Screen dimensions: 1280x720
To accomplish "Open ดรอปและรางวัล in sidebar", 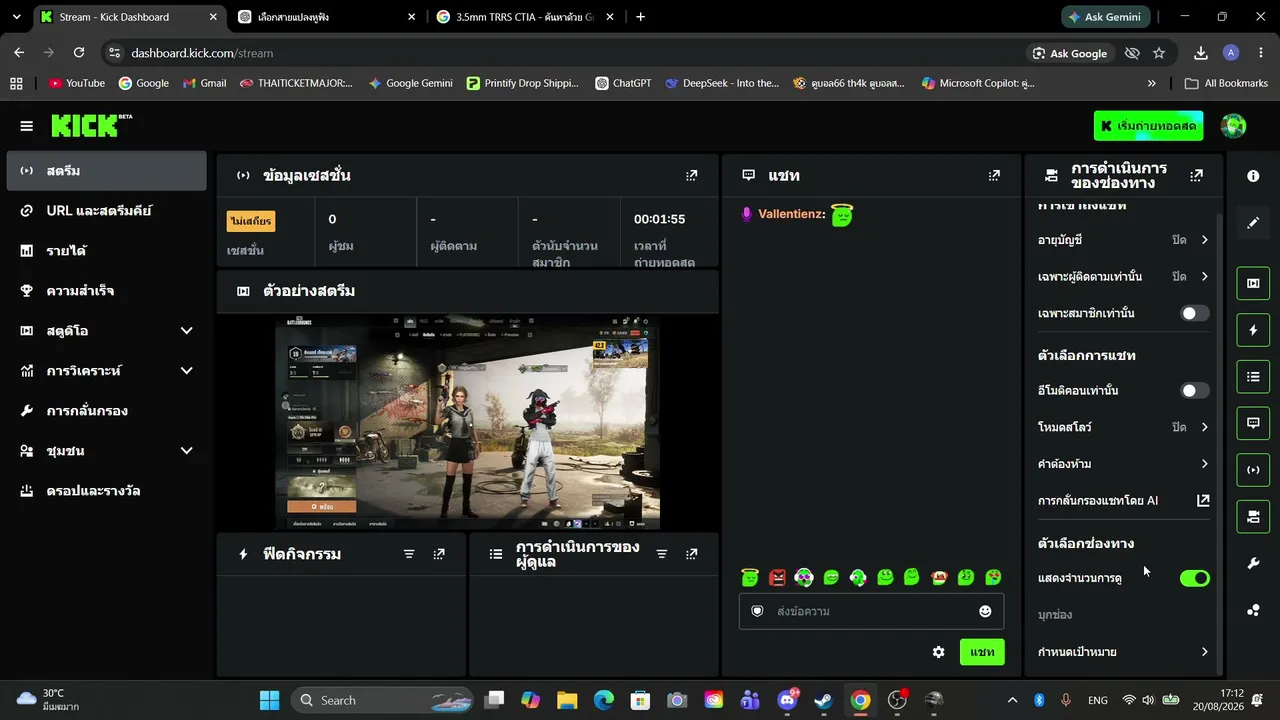I will point(106,491).
